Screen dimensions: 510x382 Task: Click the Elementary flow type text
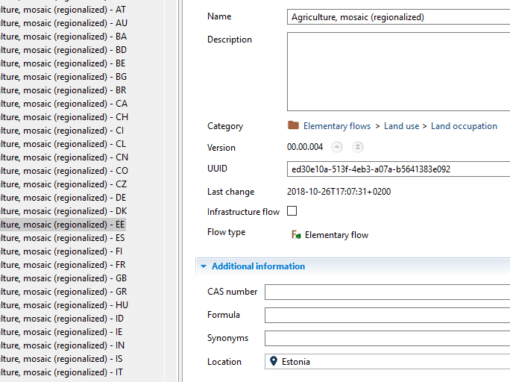coord(336,235)
